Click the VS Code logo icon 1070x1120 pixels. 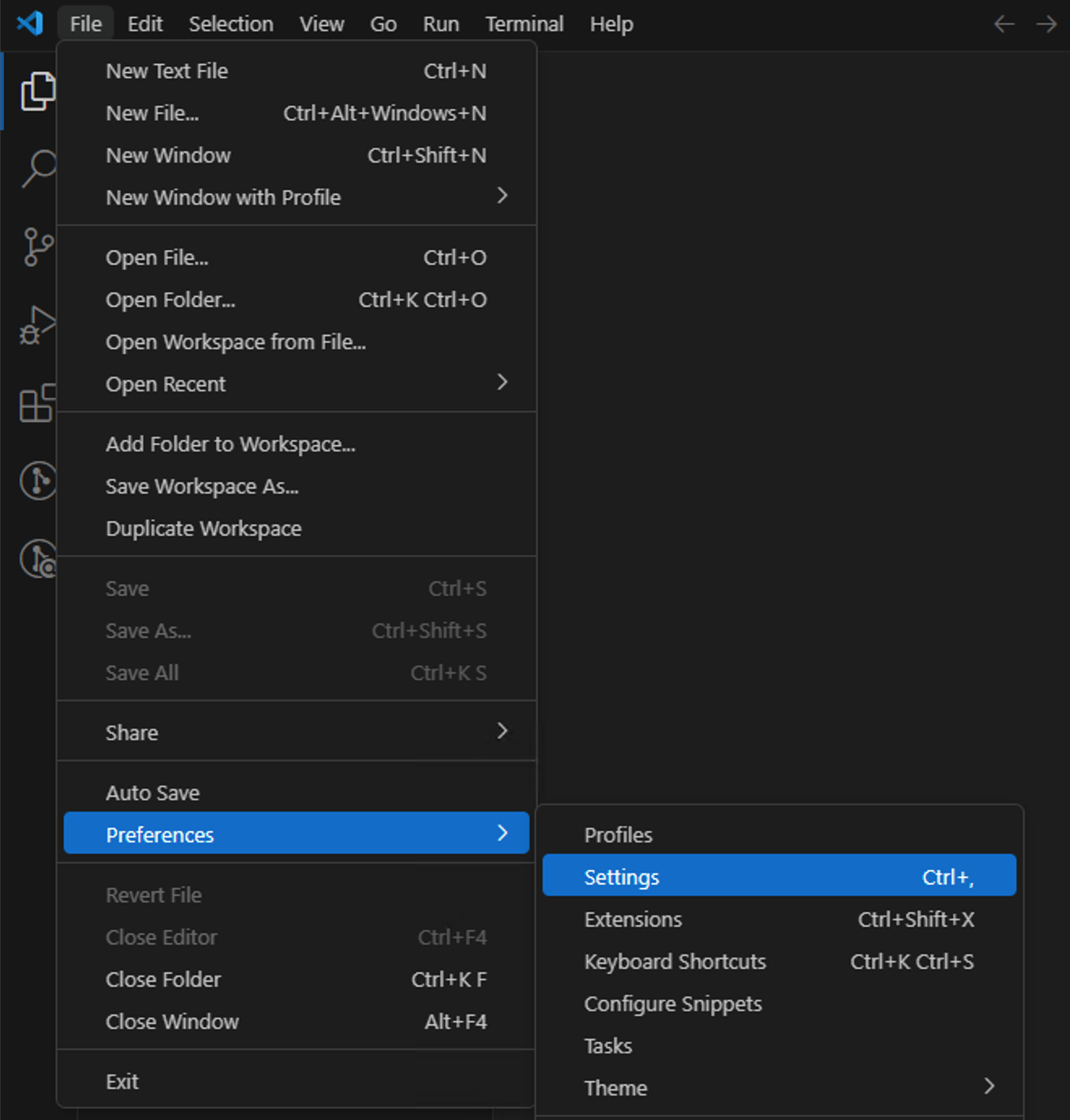click(x=30, y=23)
